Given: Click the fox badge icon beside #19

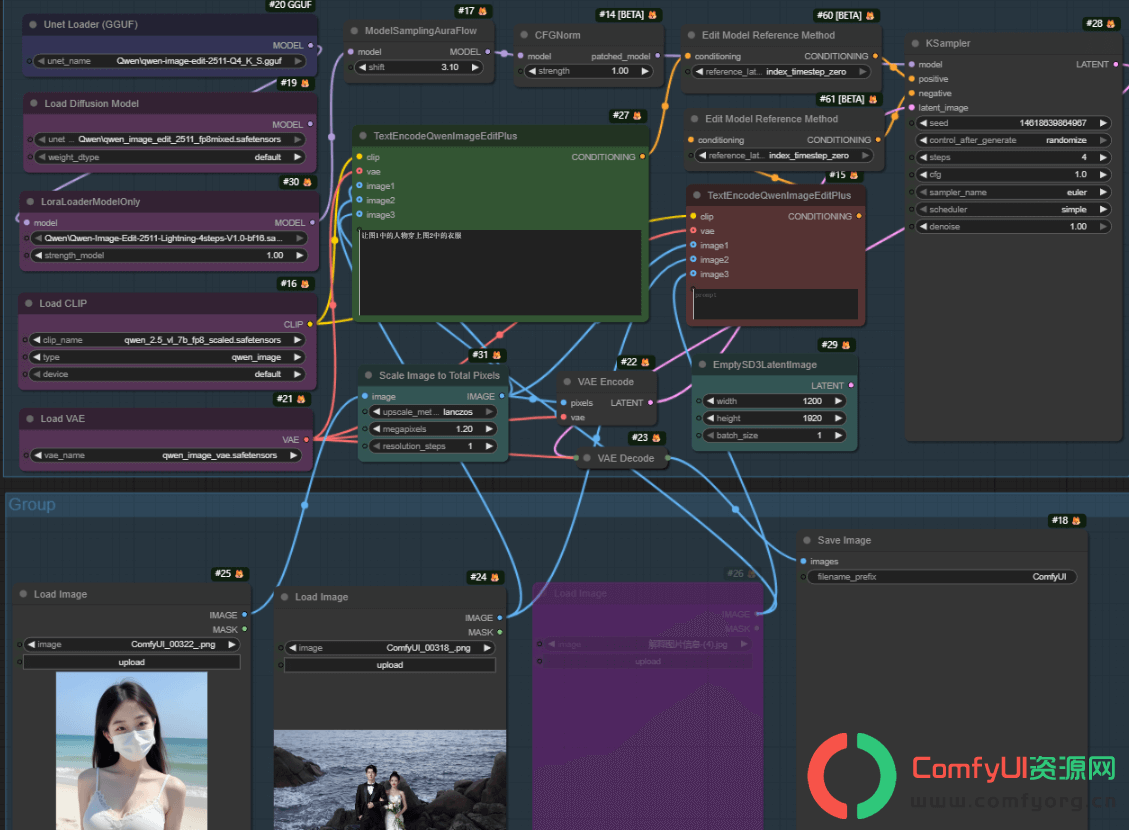Looking at the screenshot, I should (x=305, y=84).
